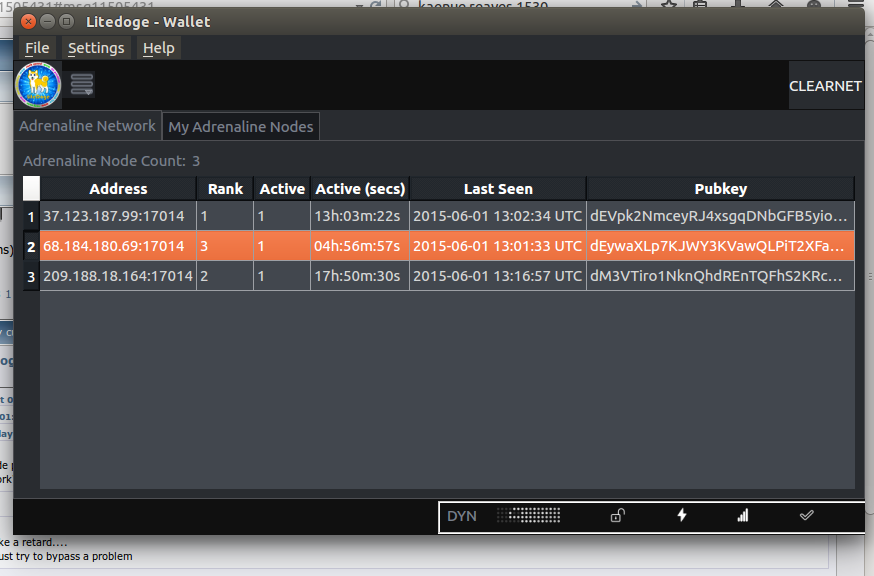Image resolution: width=874 pixels, height=576 pixels.
Task: Click Rank cell of 37.123.187.99 row
Action: click(x=225, y=216)
